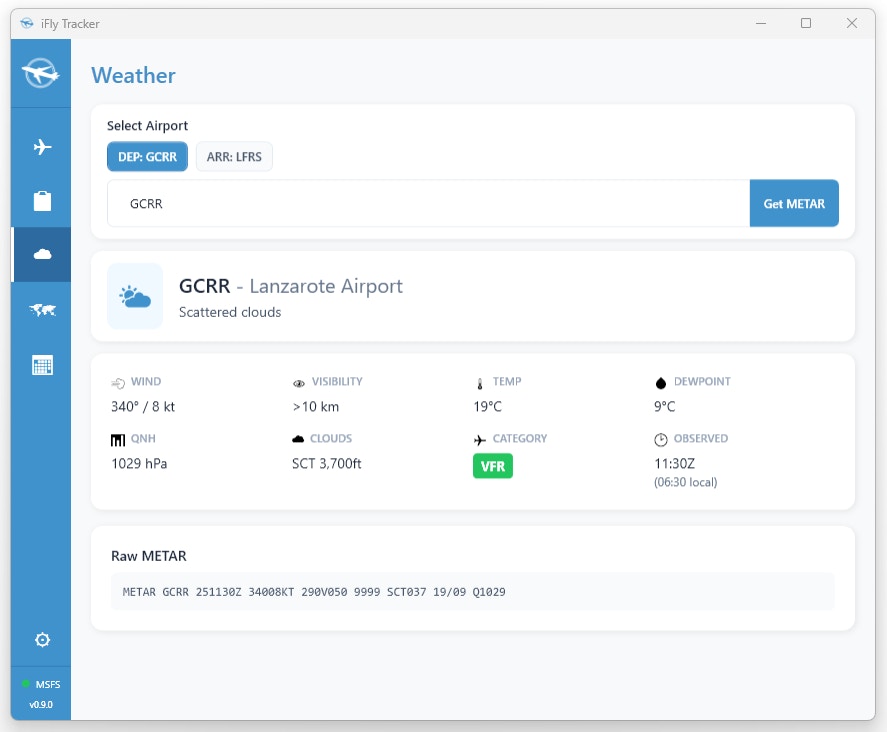The image size is (887, 732).
Task: Open the calendar grid sidebar icon
Action: 42,365
